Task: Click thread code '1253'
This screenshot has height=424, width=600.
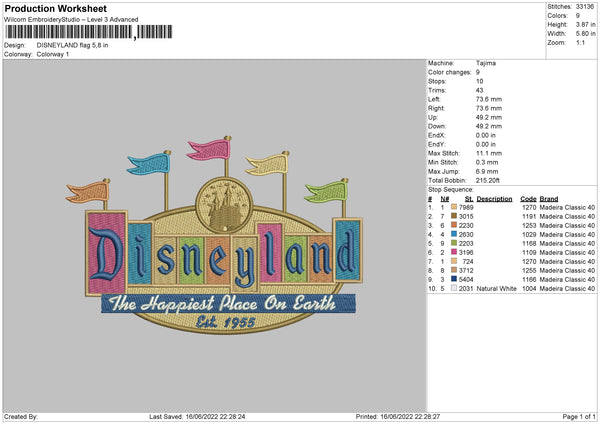Action: [529, 225]
